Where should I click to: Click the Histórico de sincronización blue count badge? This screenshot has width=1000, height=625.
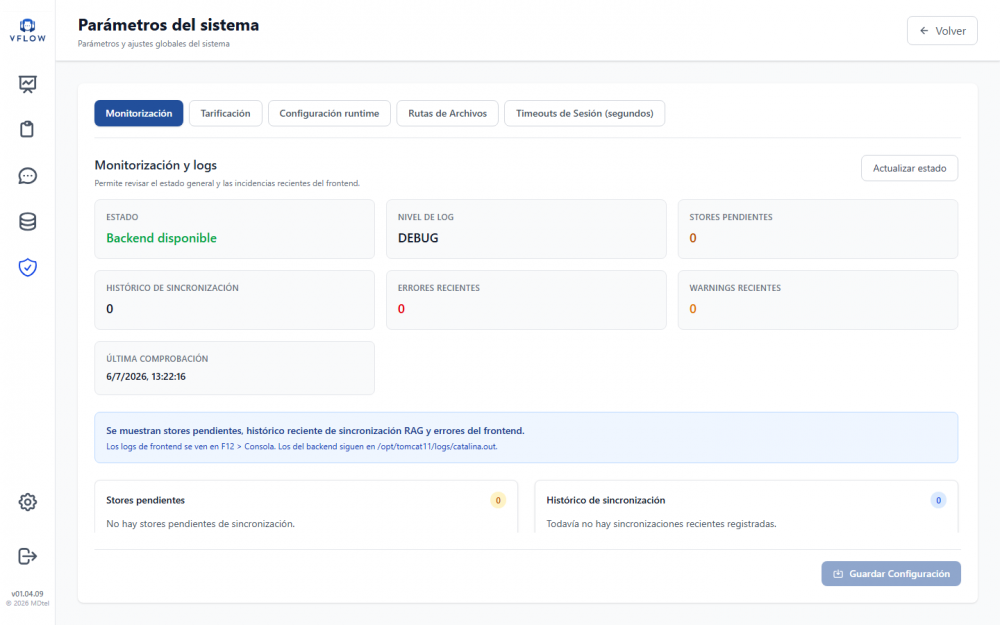[938, 500]
